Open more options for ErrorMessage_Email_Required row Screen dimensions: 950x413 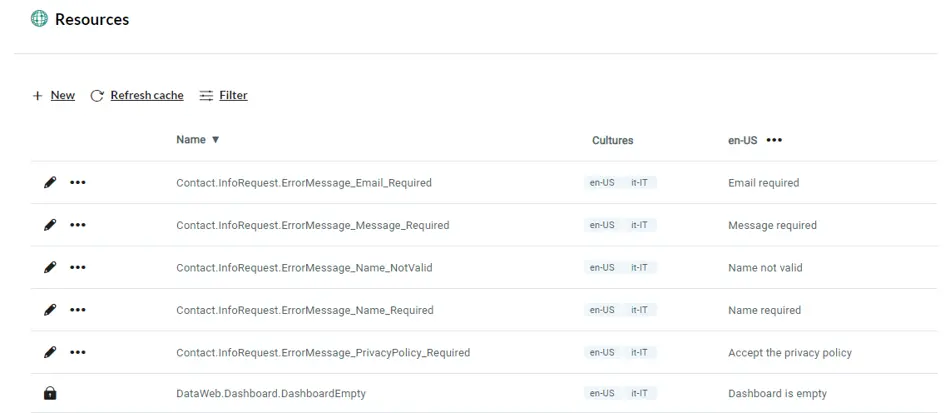[x=78, y=182]
